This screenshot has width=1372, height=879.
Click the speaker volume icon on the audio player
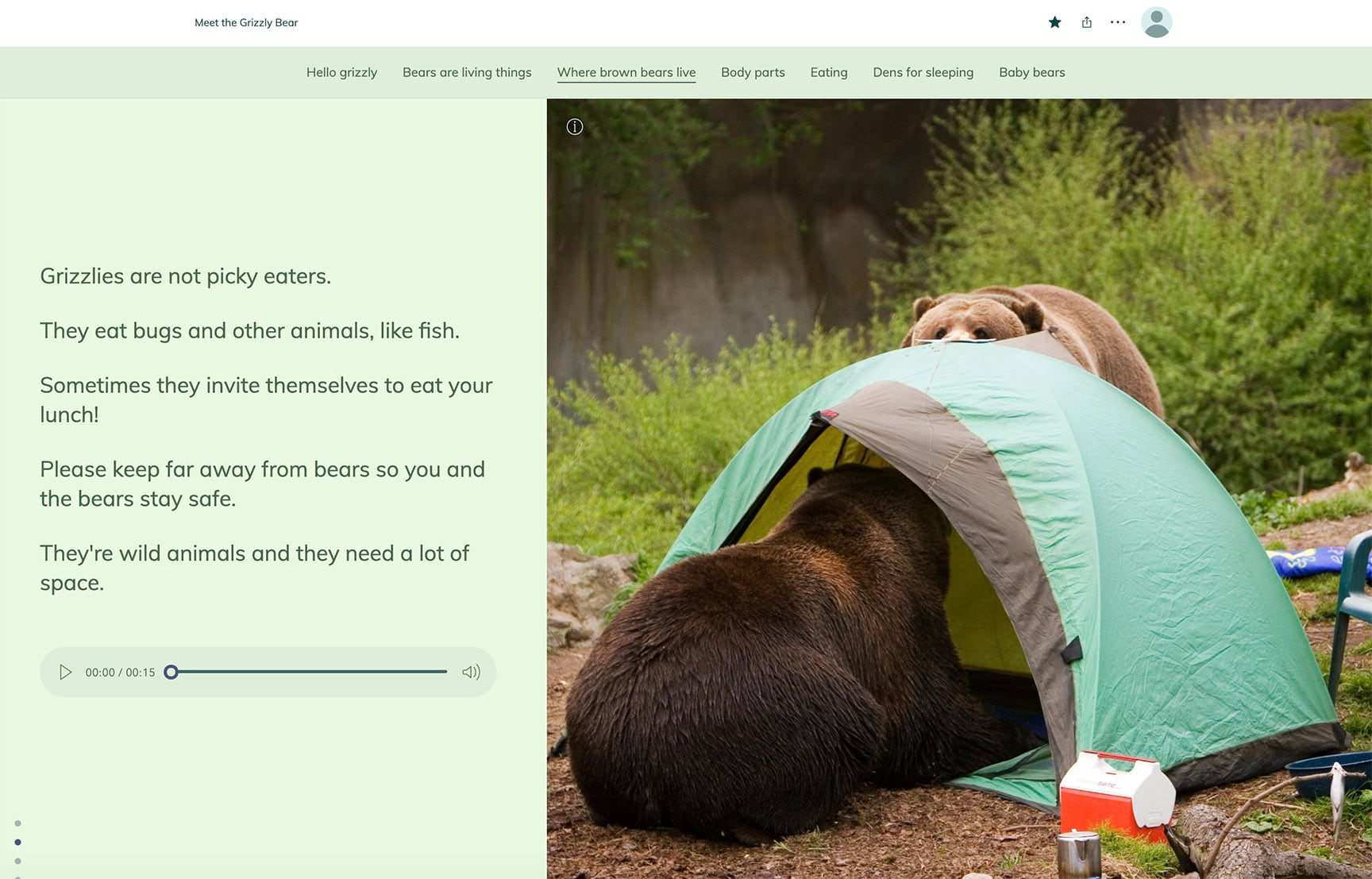click(471, 672)
